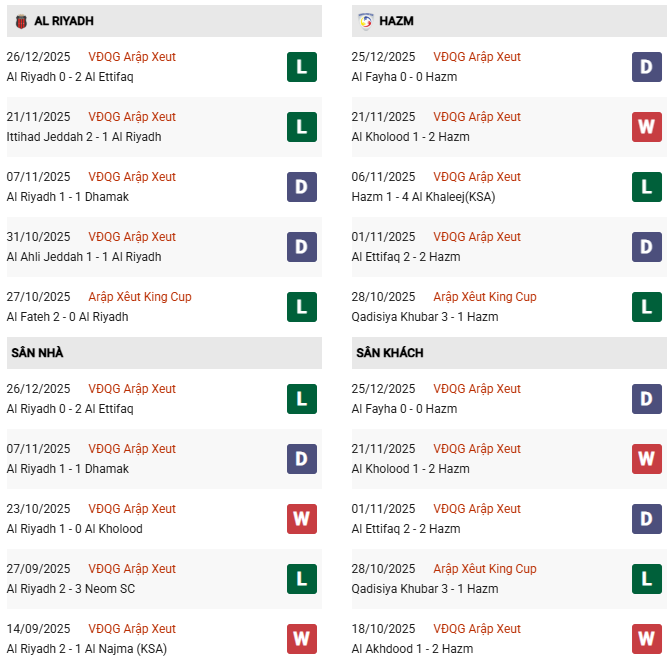Image resolution: width=671 pixels, height=662 pixels.
Task: Click L badge for Al Riyadh 0-2 Al Ettifaq in top Al Riyadh list
Action: 301,67
